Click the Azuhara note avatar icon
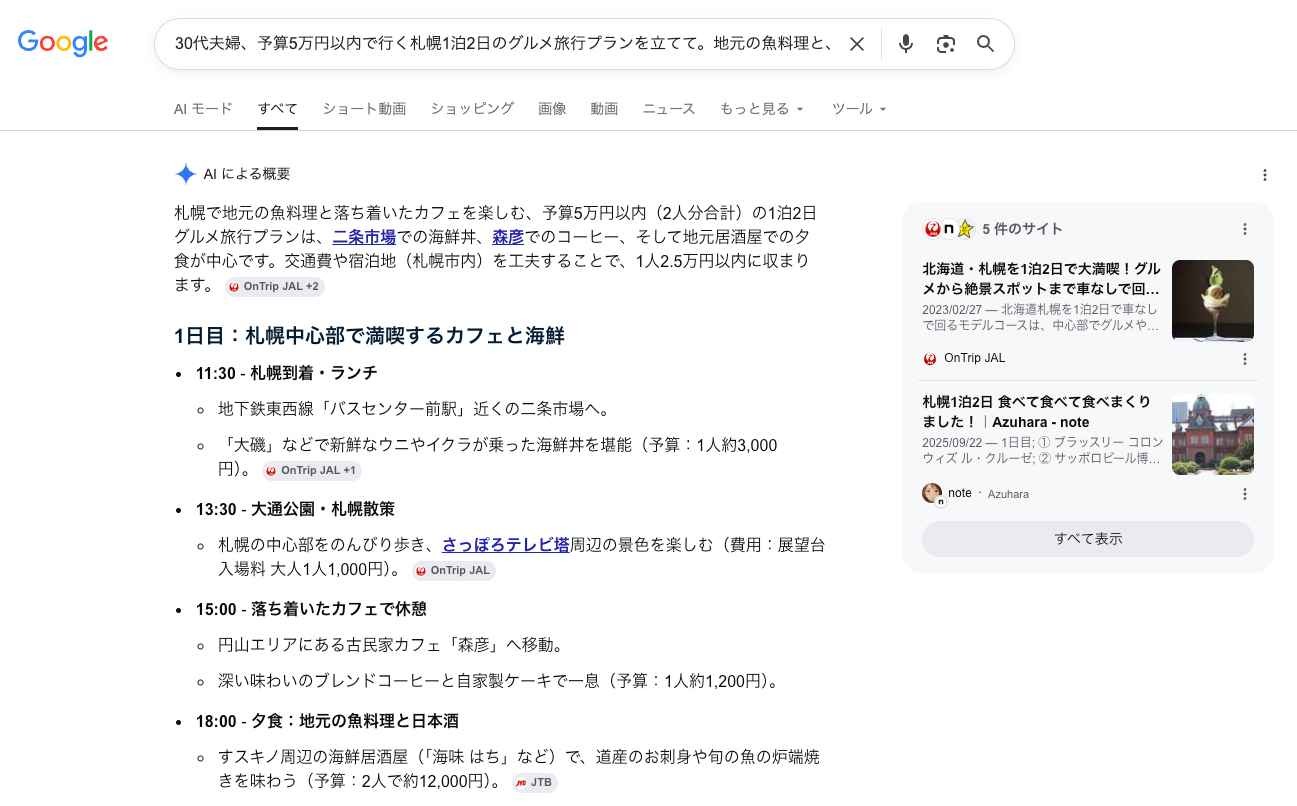 coord(932,494)
